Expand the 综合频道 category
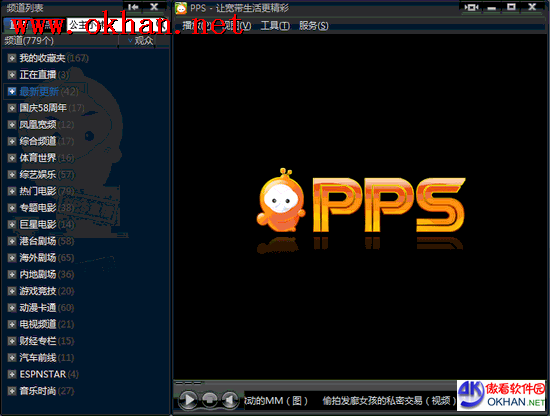The width and height of the screenshot is (550, 416). point(12,141)
